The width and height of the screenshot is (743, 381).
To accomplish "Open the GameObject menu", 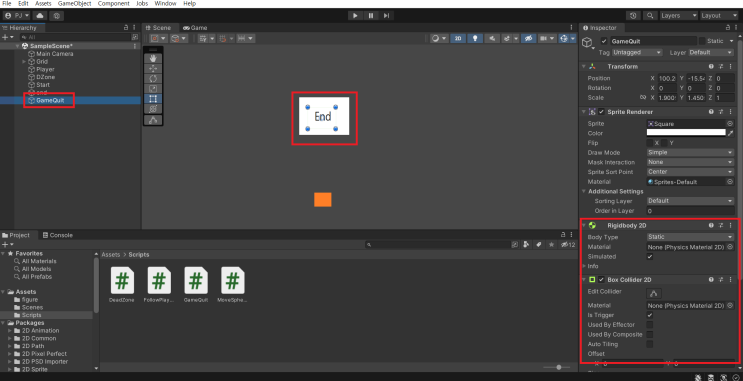I will click(74, 3).
